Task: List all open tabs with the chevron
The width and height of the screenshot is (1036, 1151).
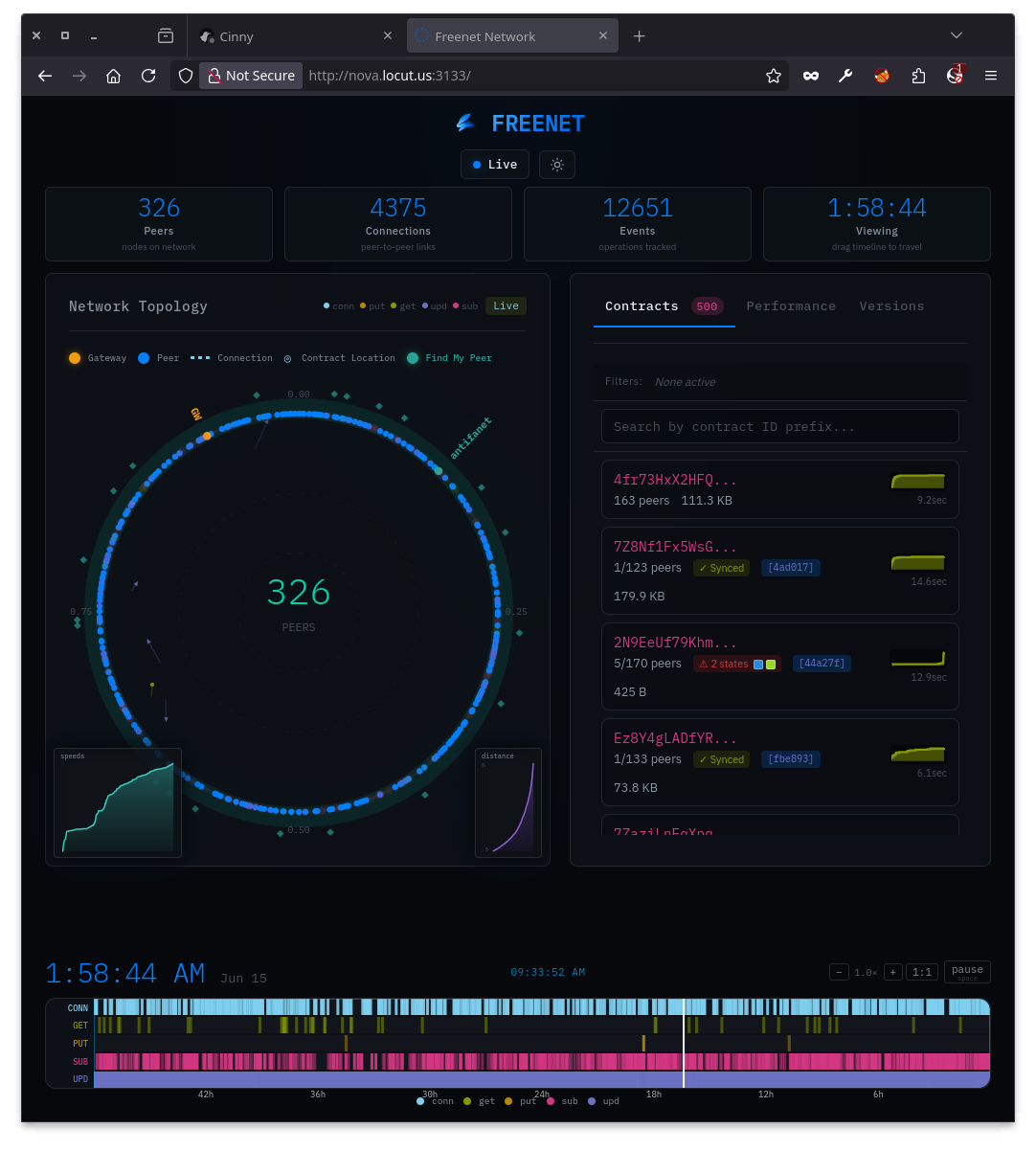Action: point(956,35)
